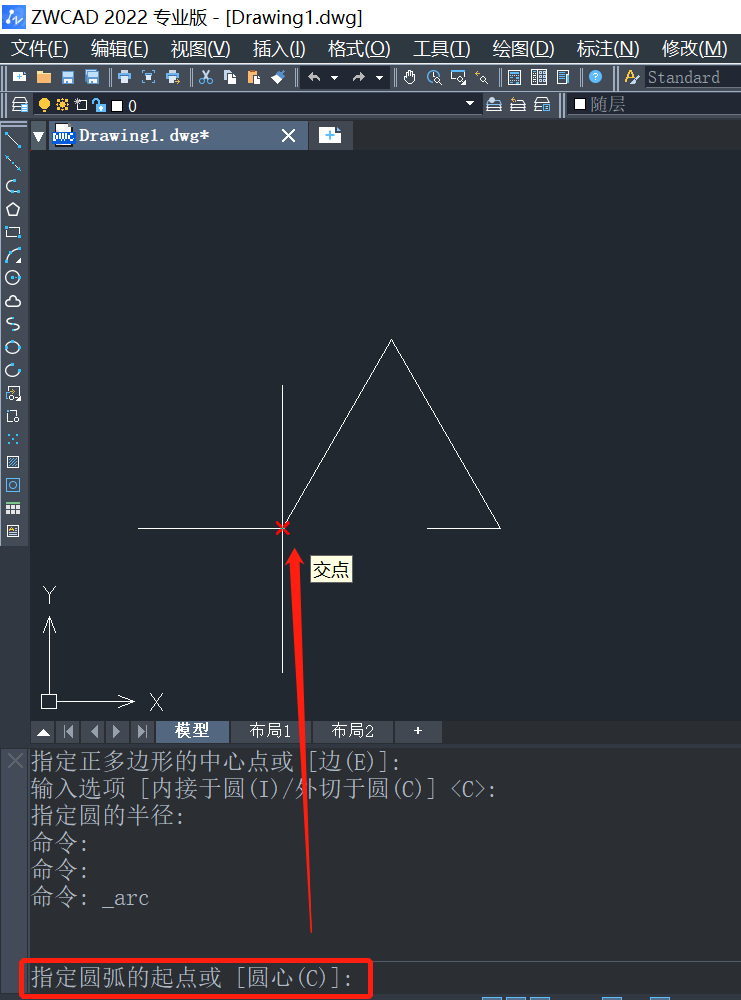Open the 格式(O) menu
741x1000 pixels.
pyautogui.click(x=359, y=48)
